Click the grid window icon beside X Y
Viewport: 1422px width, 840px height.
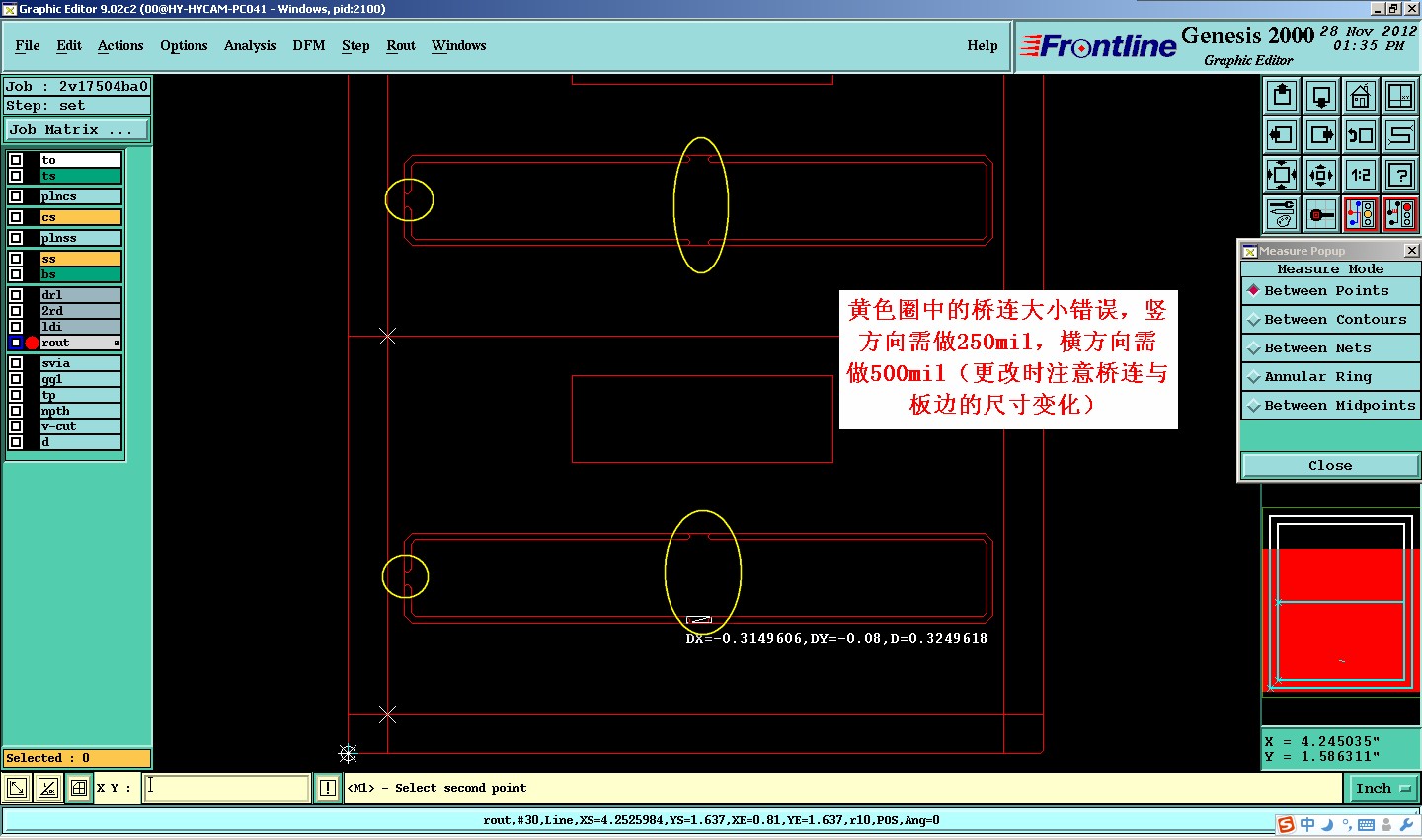(78, 788)
